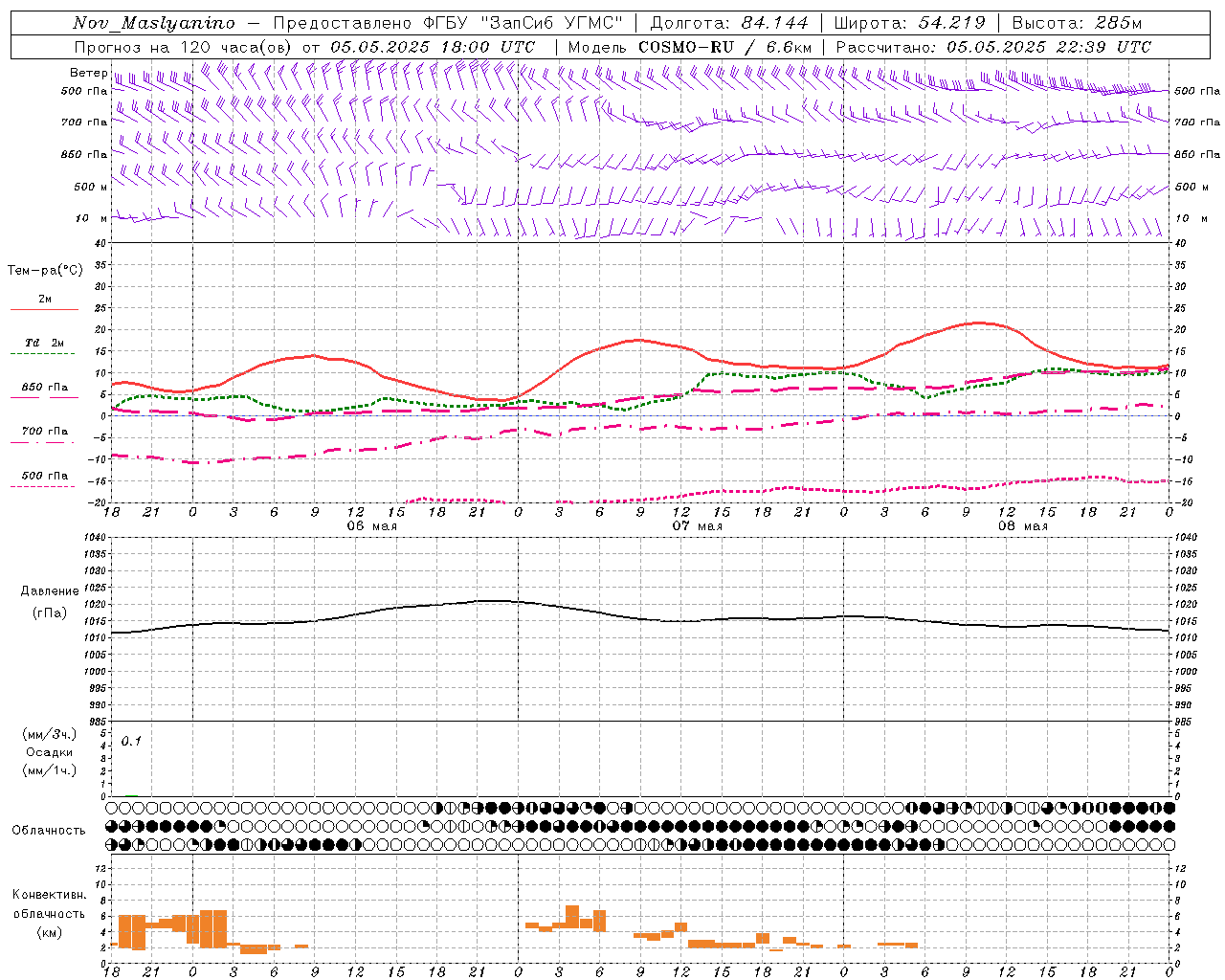Viewport: 1225px width, 980px height.
Task: Click the Рассчитано: 05.05.2025 22:39 UTC timestamp
Action: [x=993, y=47]
